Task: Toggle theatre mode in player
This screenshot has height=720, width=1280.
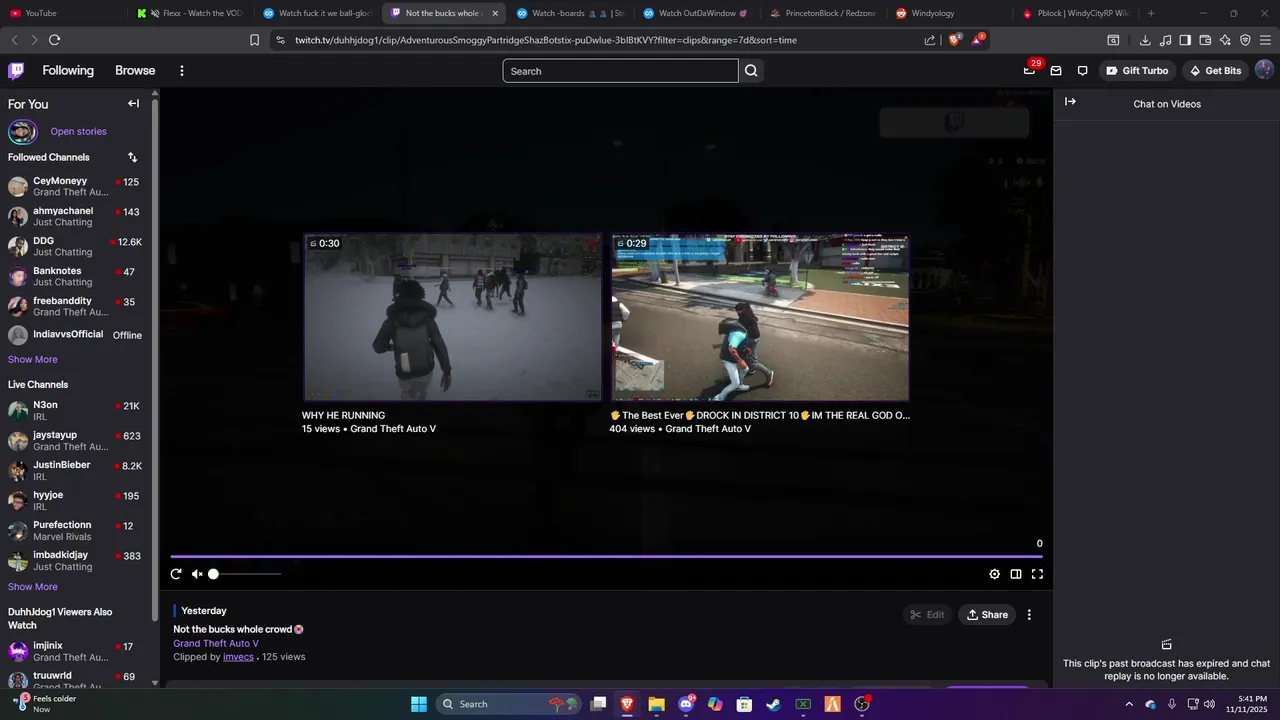Action: click(x=1016, y=574)
